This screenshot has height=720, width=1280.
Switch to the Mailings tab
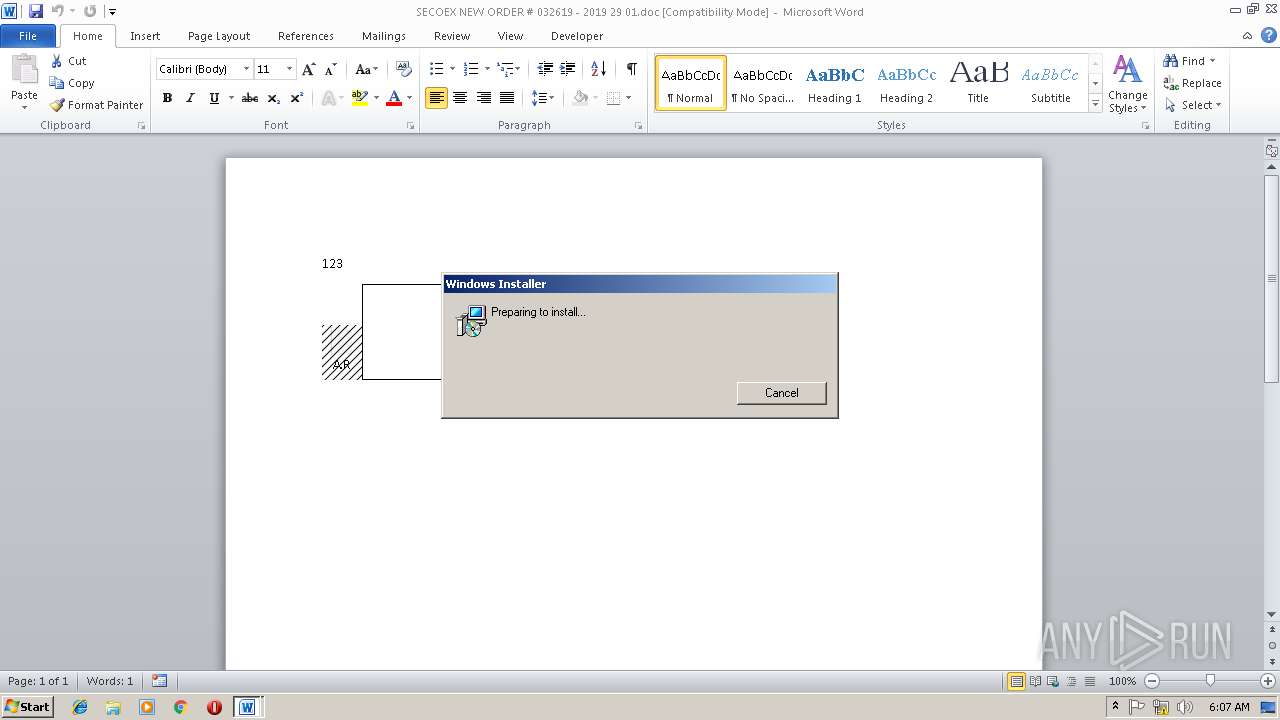click(x=384, y=35)
